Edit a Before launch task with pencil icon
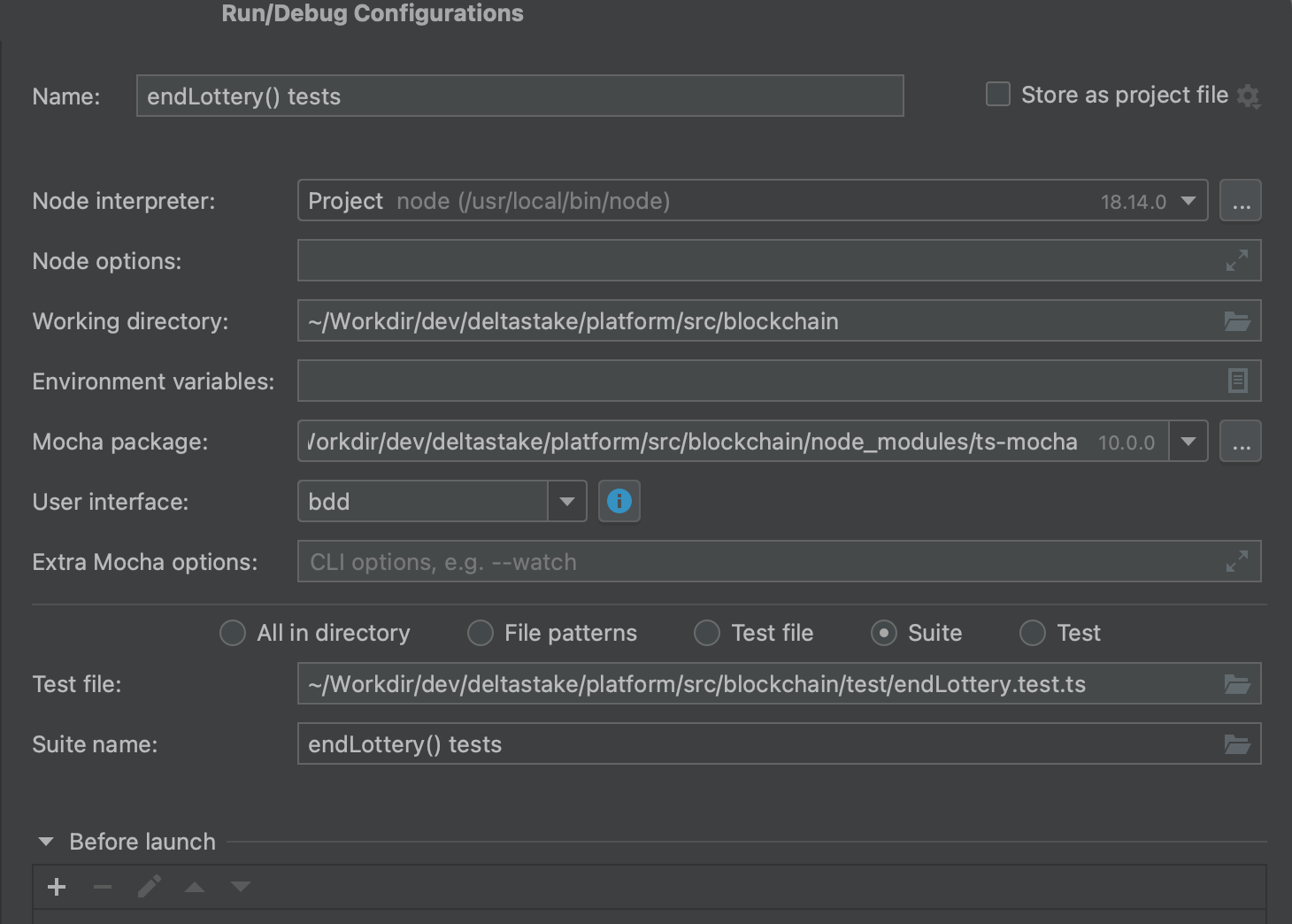The image size is (1292, 924). 149,886
